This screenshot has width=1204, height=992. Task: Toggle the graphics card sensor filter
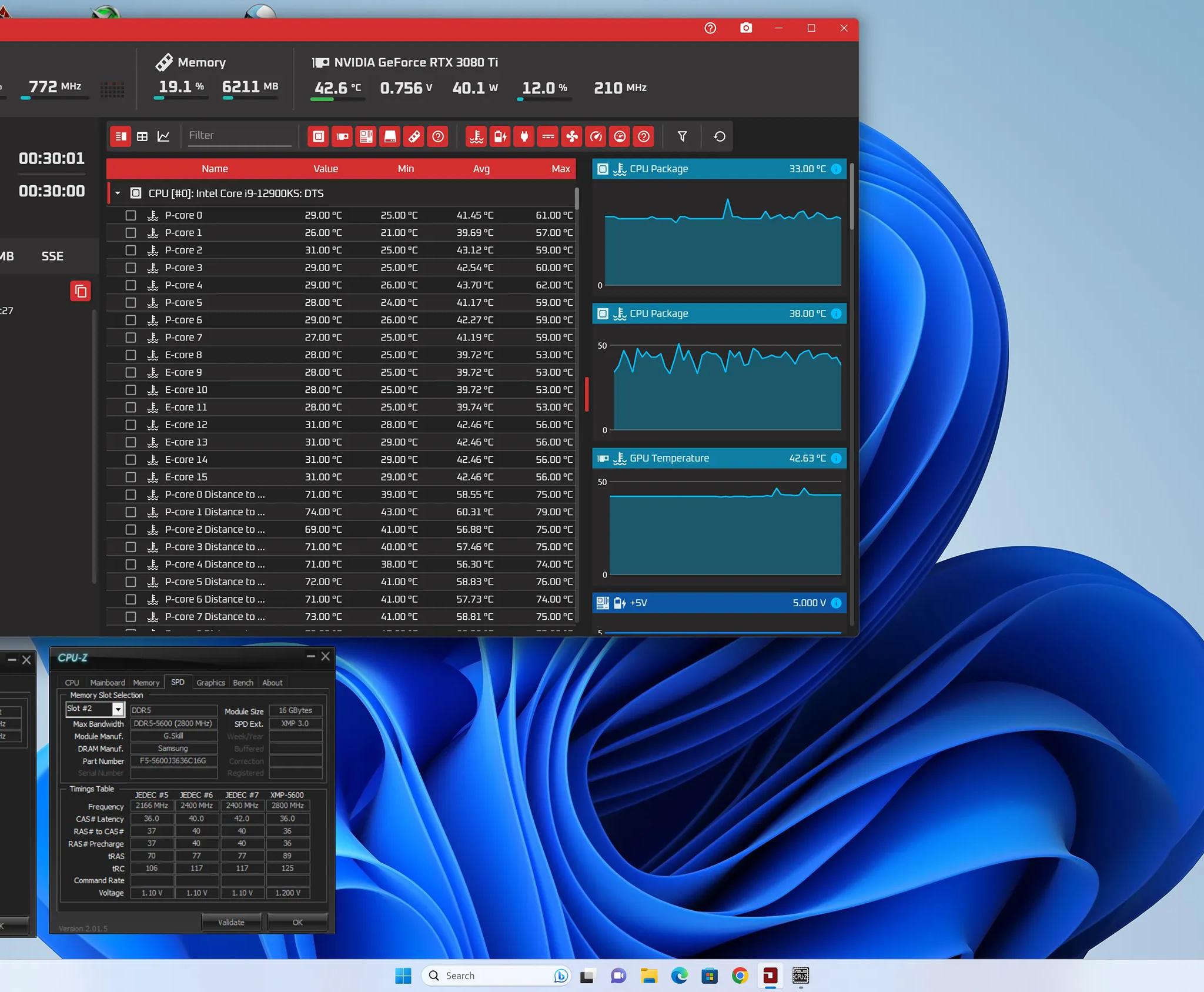point(342,136)
